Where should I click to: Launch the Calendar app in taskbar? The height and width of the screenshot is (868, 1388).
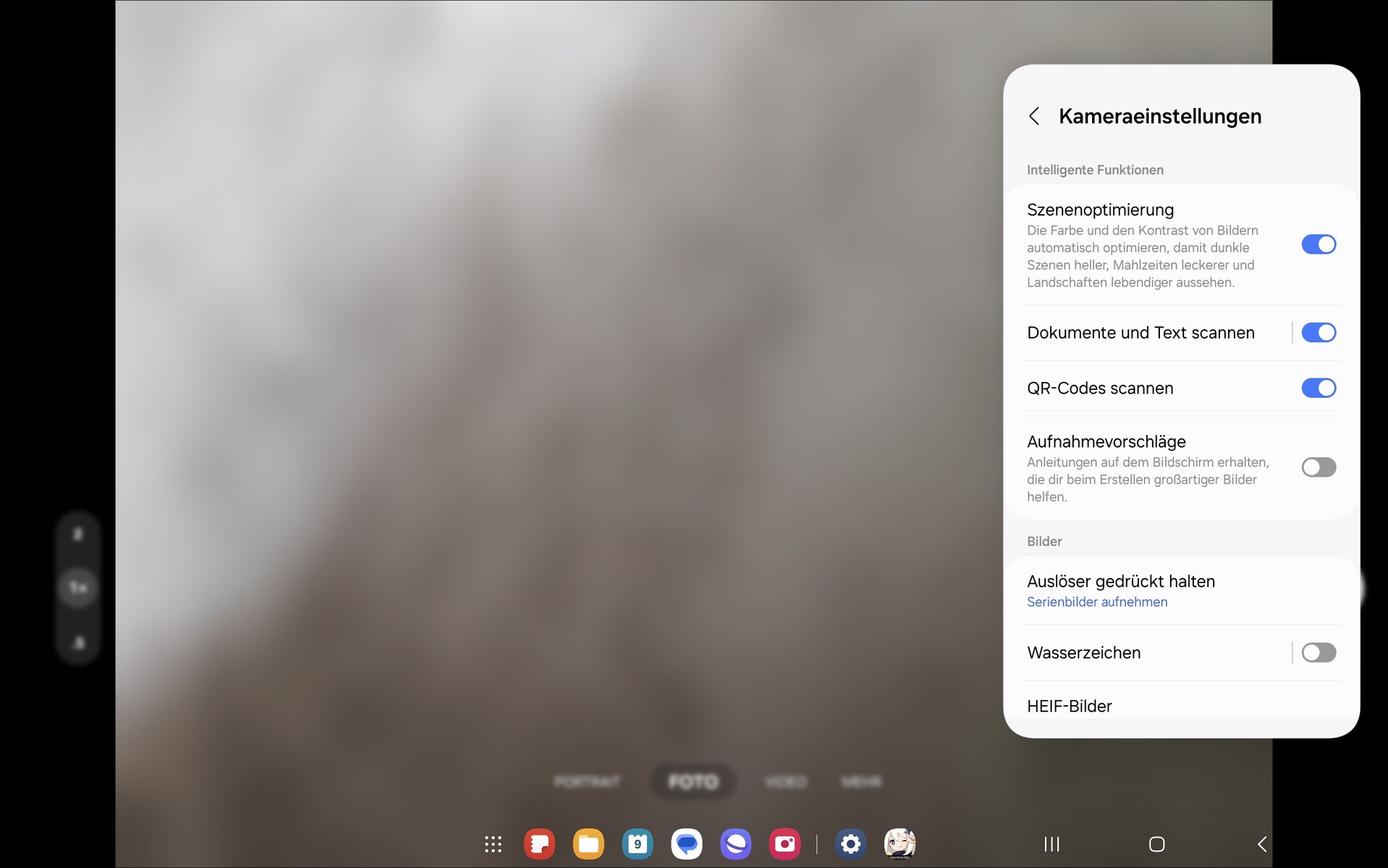[x=638, y=844]
